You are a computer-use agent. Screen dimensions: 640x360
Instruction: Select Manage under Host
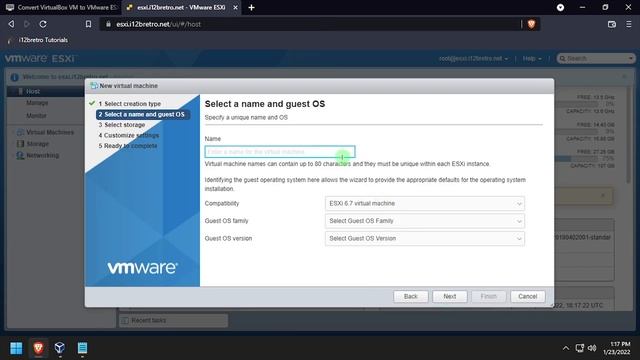point(37,103)
